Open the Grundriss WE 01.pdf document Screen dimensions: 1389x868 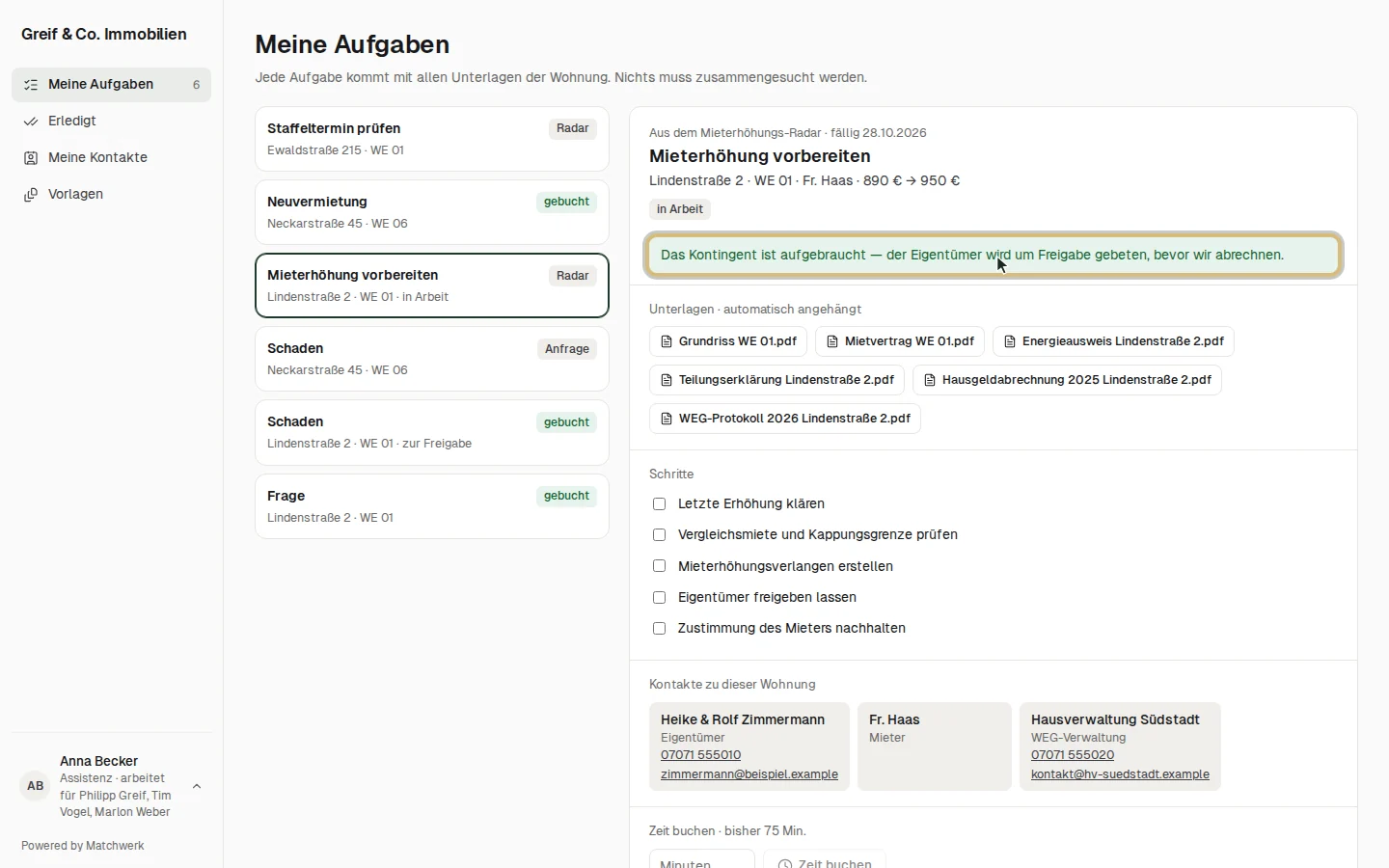[728, 341]
